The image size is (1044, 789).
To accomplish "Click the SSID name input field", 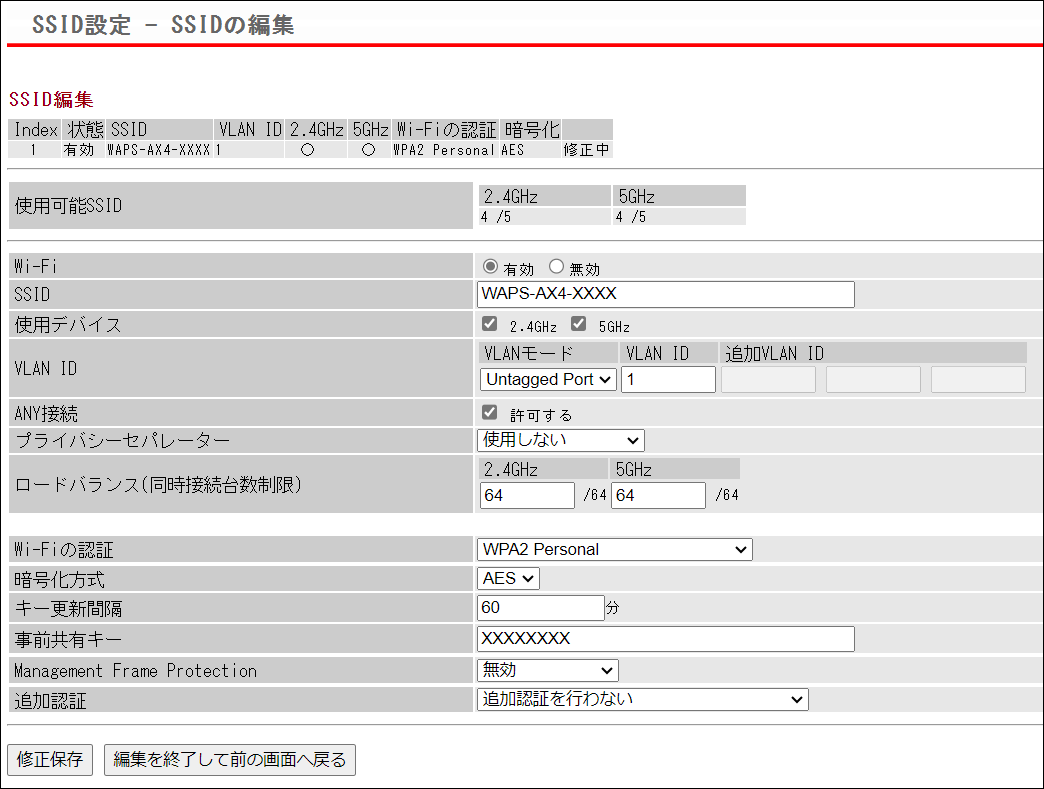I will click(x=666, y=294).
